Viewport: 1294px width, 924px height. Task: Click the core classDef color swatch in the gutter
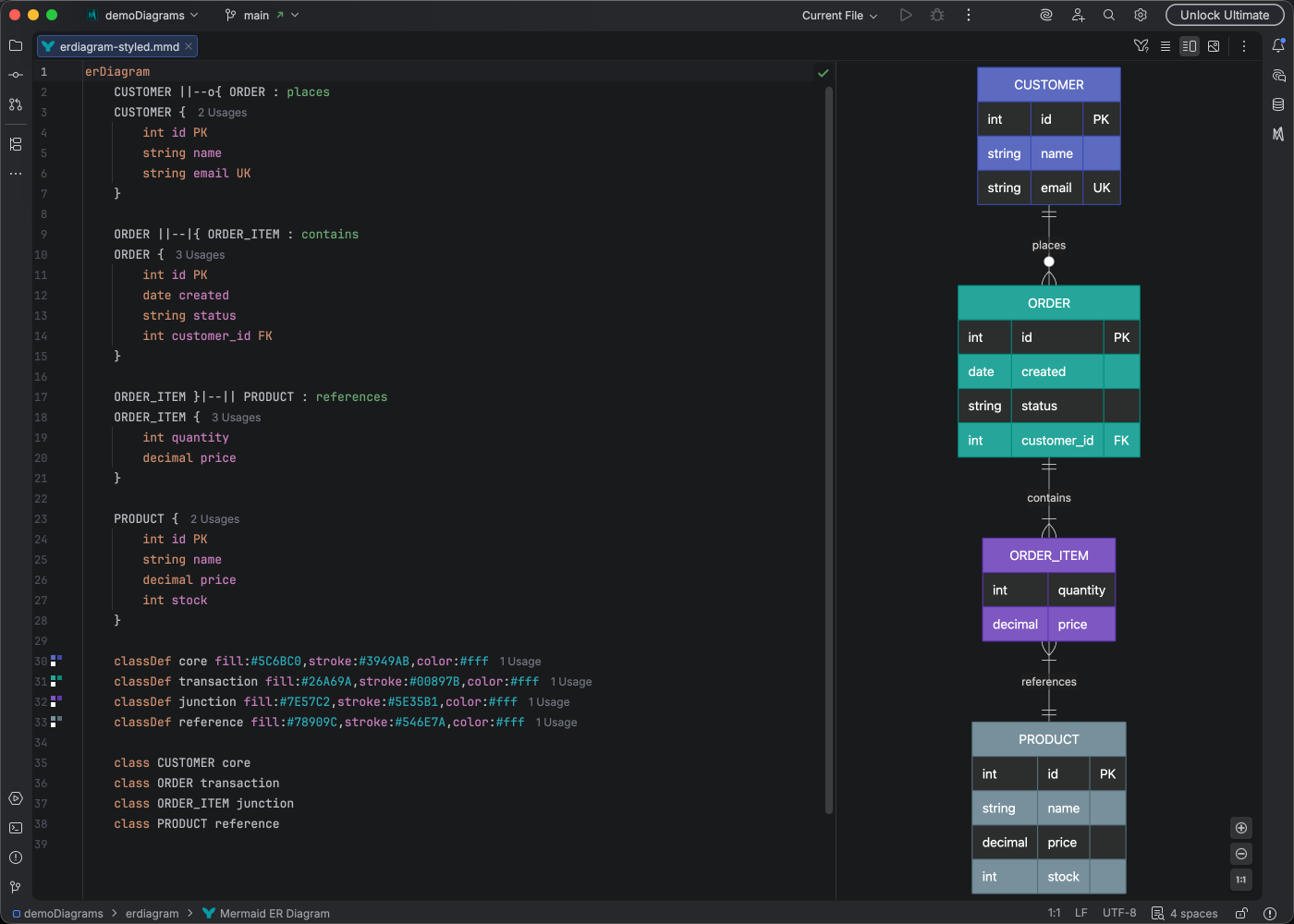click(x=54, y=659)
